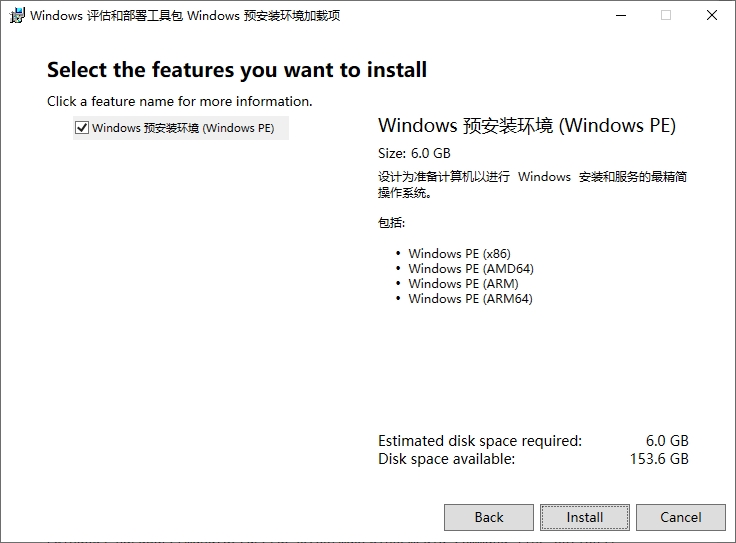Minimize the ADK setup window
Viewport: 736px width, 543px height.
click(x=621, y=15)
